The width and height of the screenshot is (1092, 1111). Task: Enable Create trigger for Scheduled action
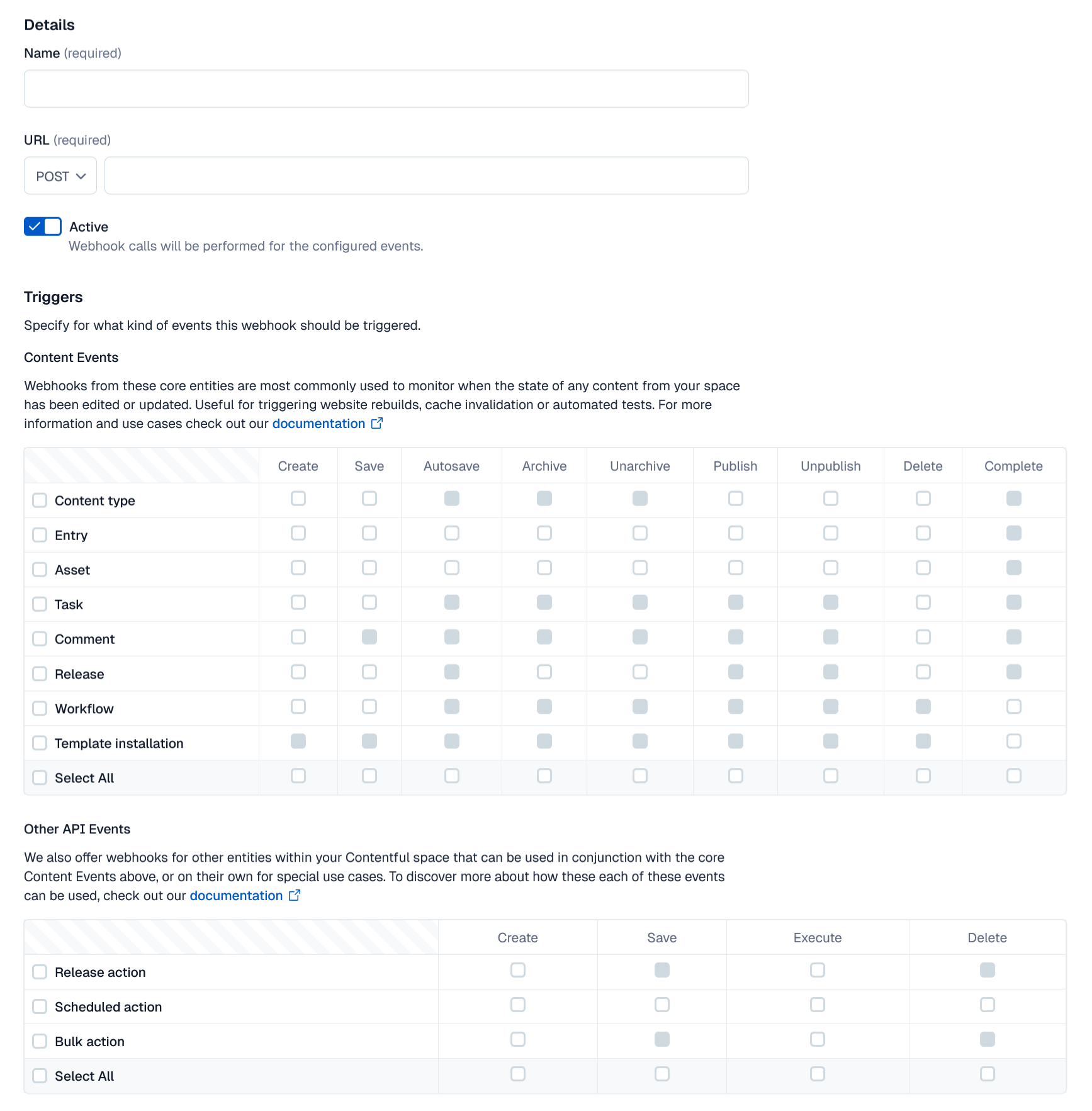517,1005
